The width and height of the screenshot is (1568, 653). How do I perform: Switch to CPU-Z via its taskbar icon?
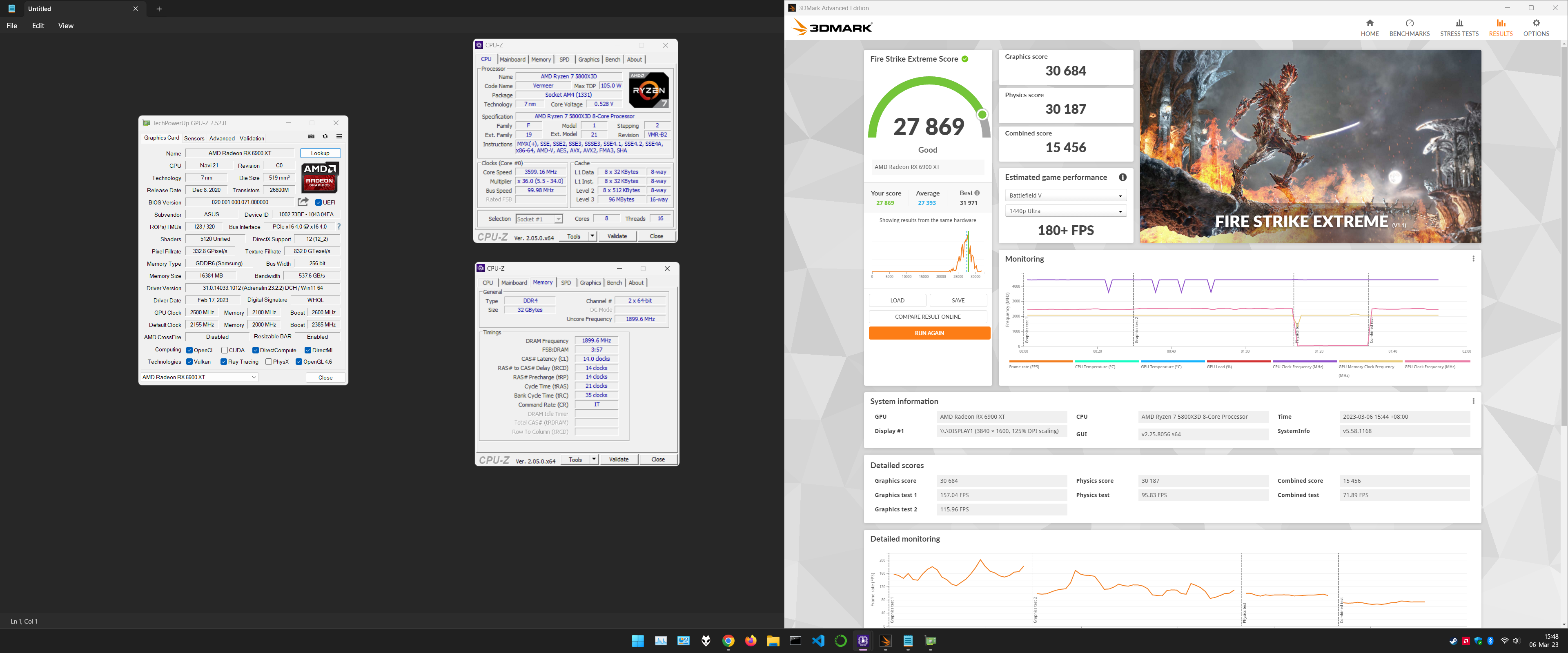[863, 641]
